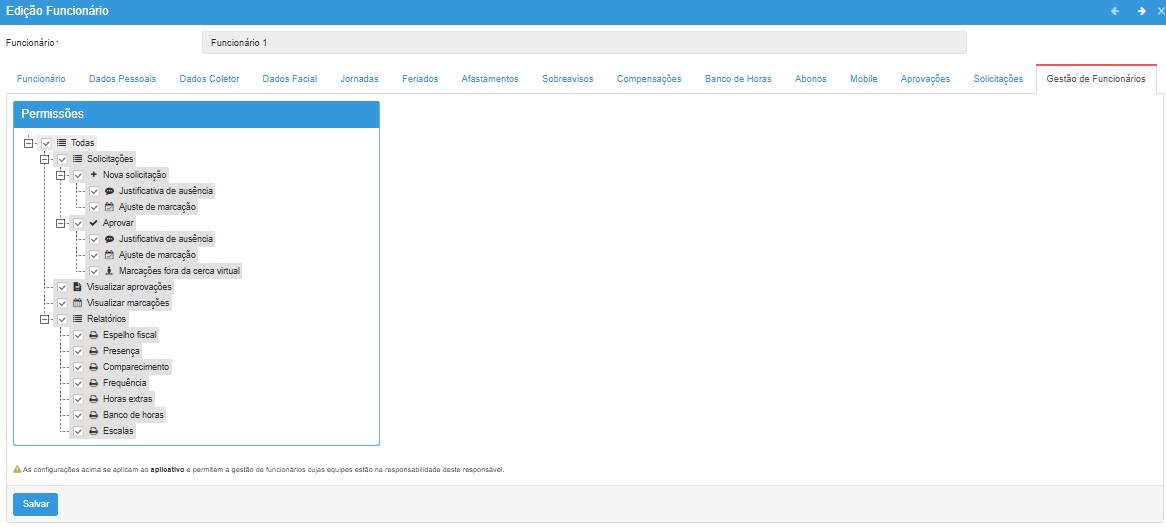This screenshot has width=1166, height=527.
Task: Click the list icon beside Todas
Action: click(62, 143)
